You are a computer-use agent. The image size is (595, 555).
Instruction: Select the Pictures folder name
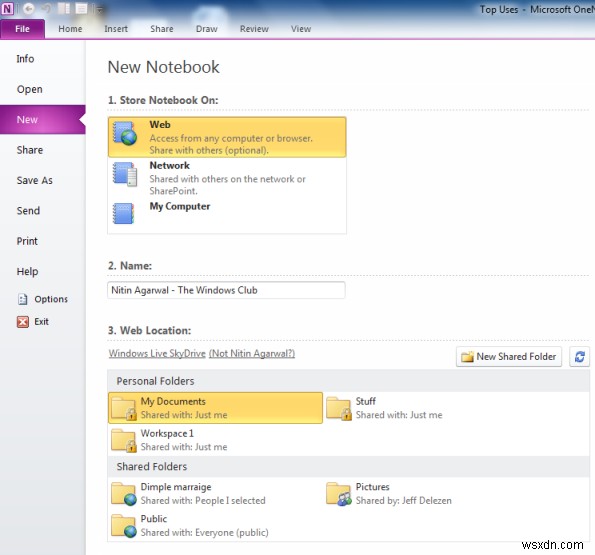click(x=373, y=487)
